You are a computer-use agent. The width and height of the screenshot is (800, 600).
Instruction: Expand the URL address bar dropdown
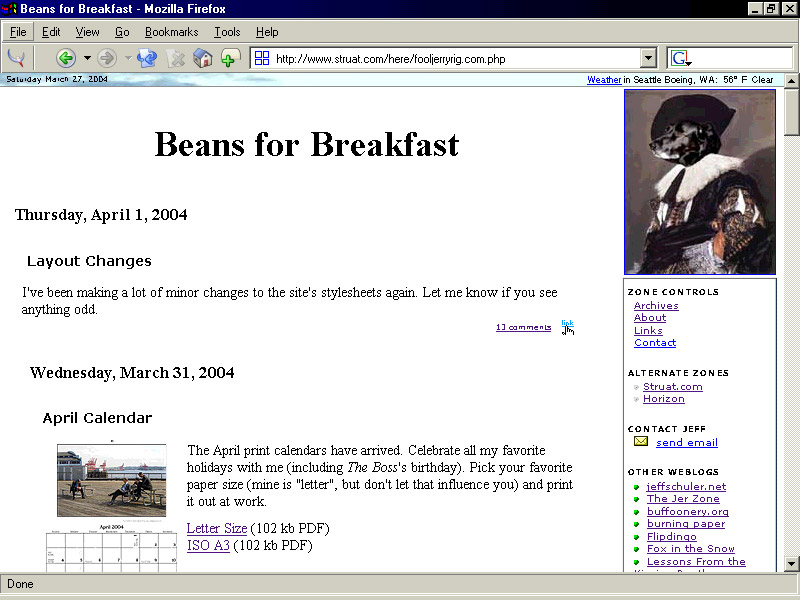[647, 58]
